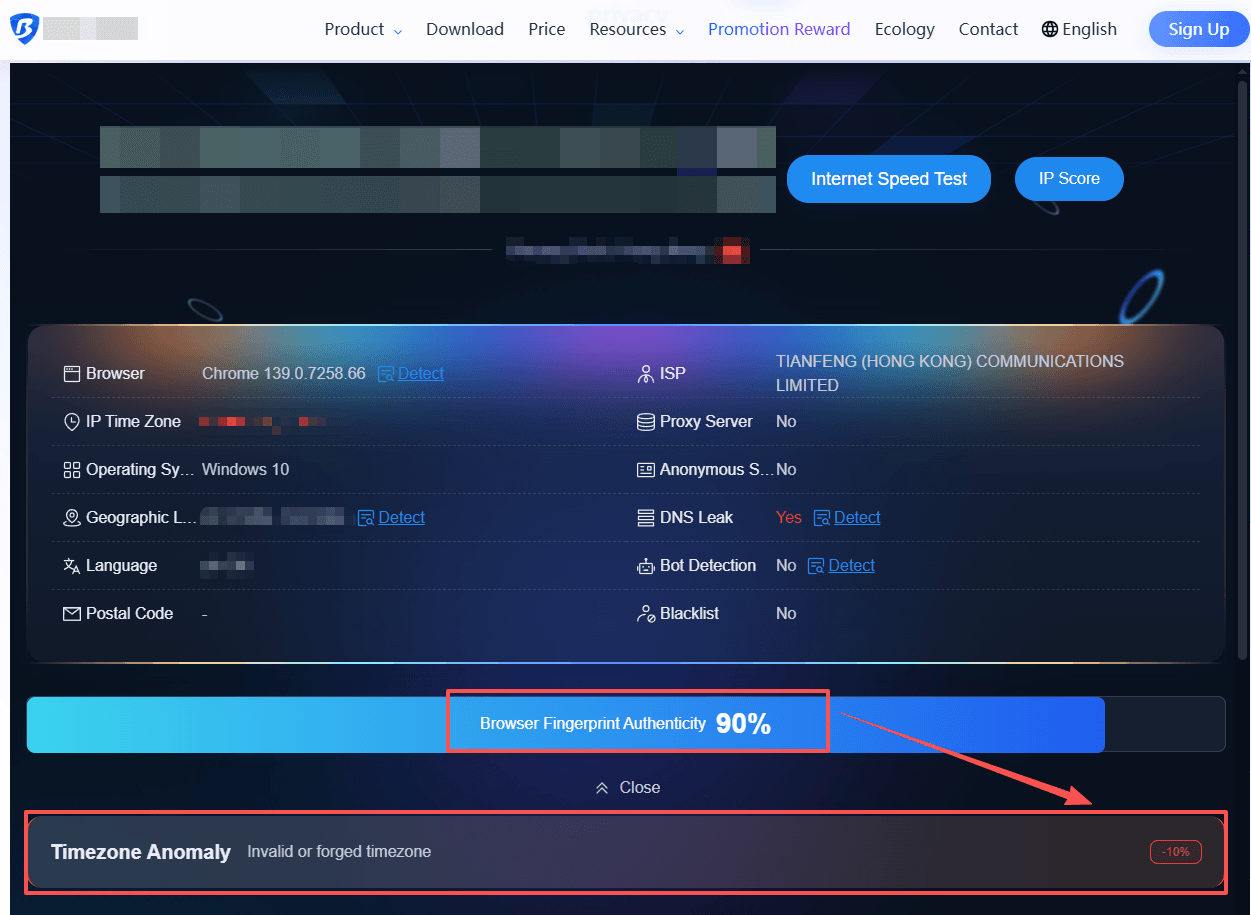Click the Postal Code envelope icon
The width and height of the screenshot is (1251, 915).
pyautogui.click(x=71, y=614)
